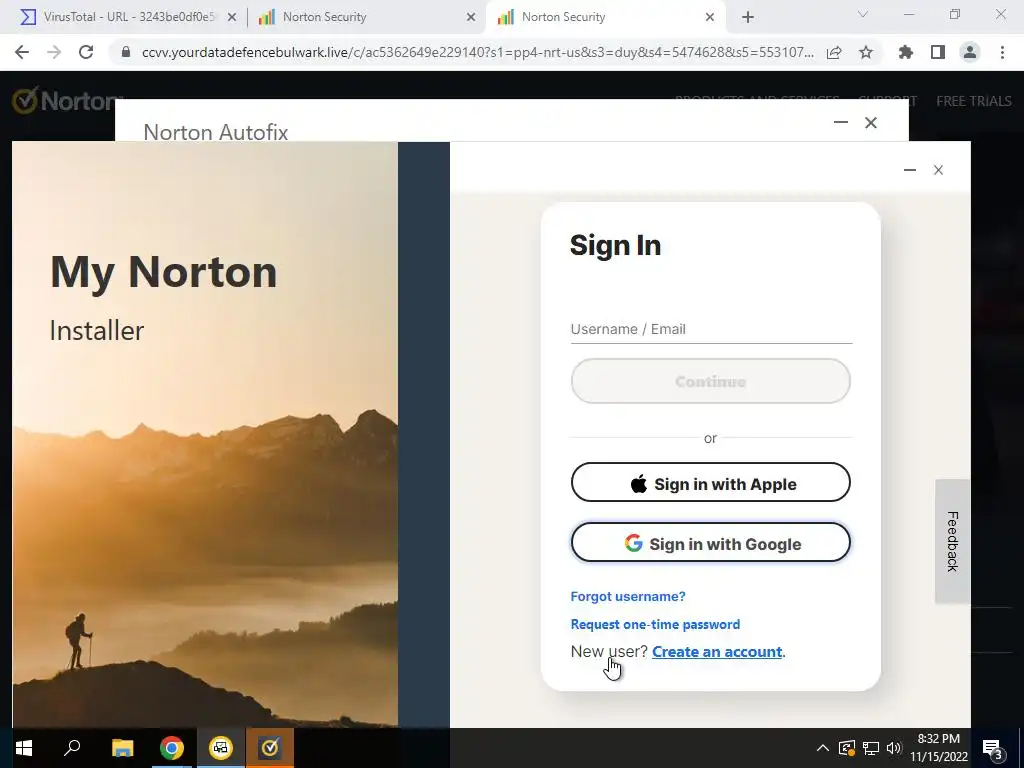1024x768 pixels.
Task: Click Request one-time password link
Action: [655, 624]
